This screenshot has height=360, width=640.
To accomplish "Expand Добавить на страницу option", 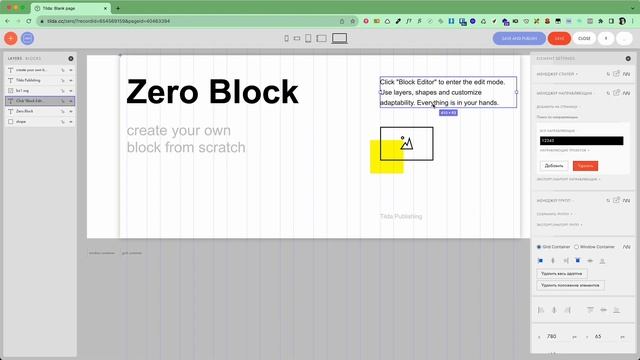I will [x=559, y=107].
